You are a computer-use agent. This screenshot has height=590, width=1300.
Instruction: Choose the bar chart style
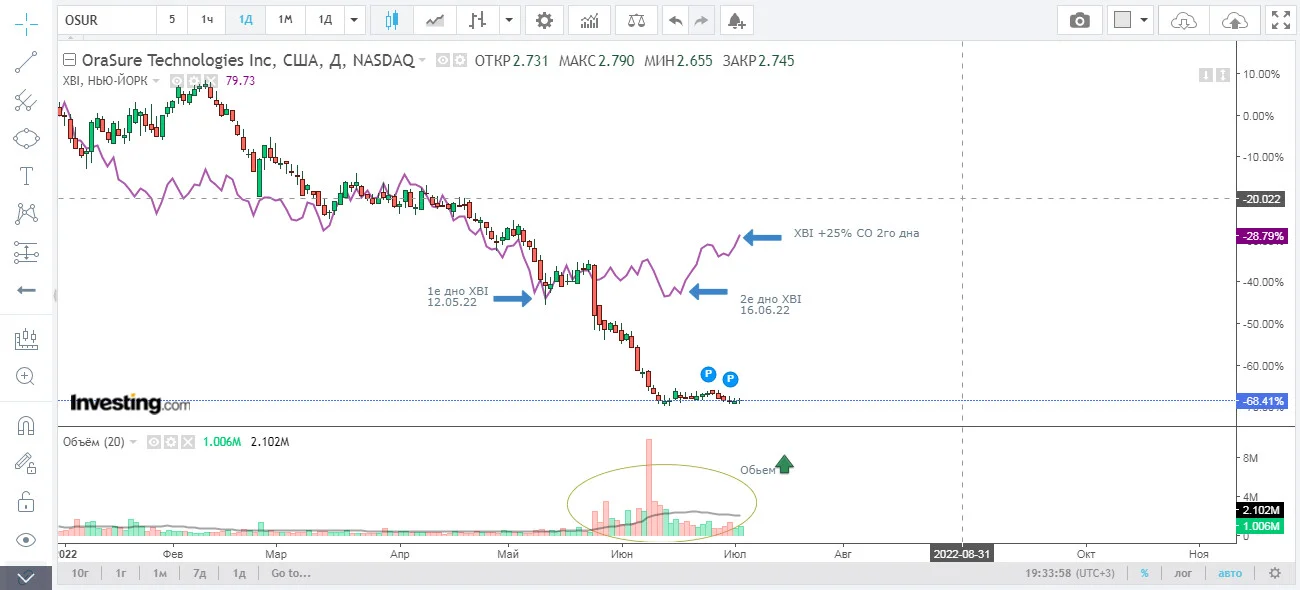click(478, 19)
